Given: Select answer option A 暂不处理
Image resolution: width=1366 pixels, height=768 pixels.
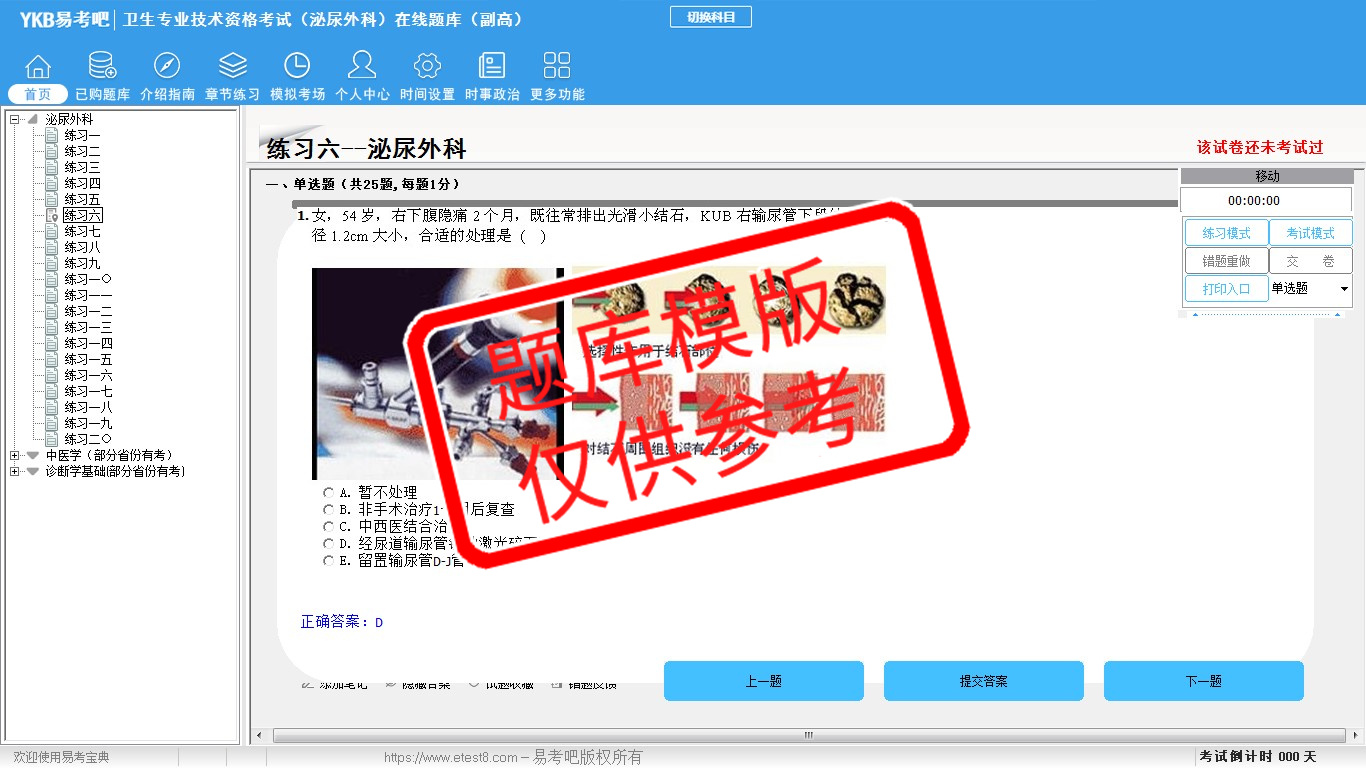Looking at the screenshot, I should tap(329, 493).
